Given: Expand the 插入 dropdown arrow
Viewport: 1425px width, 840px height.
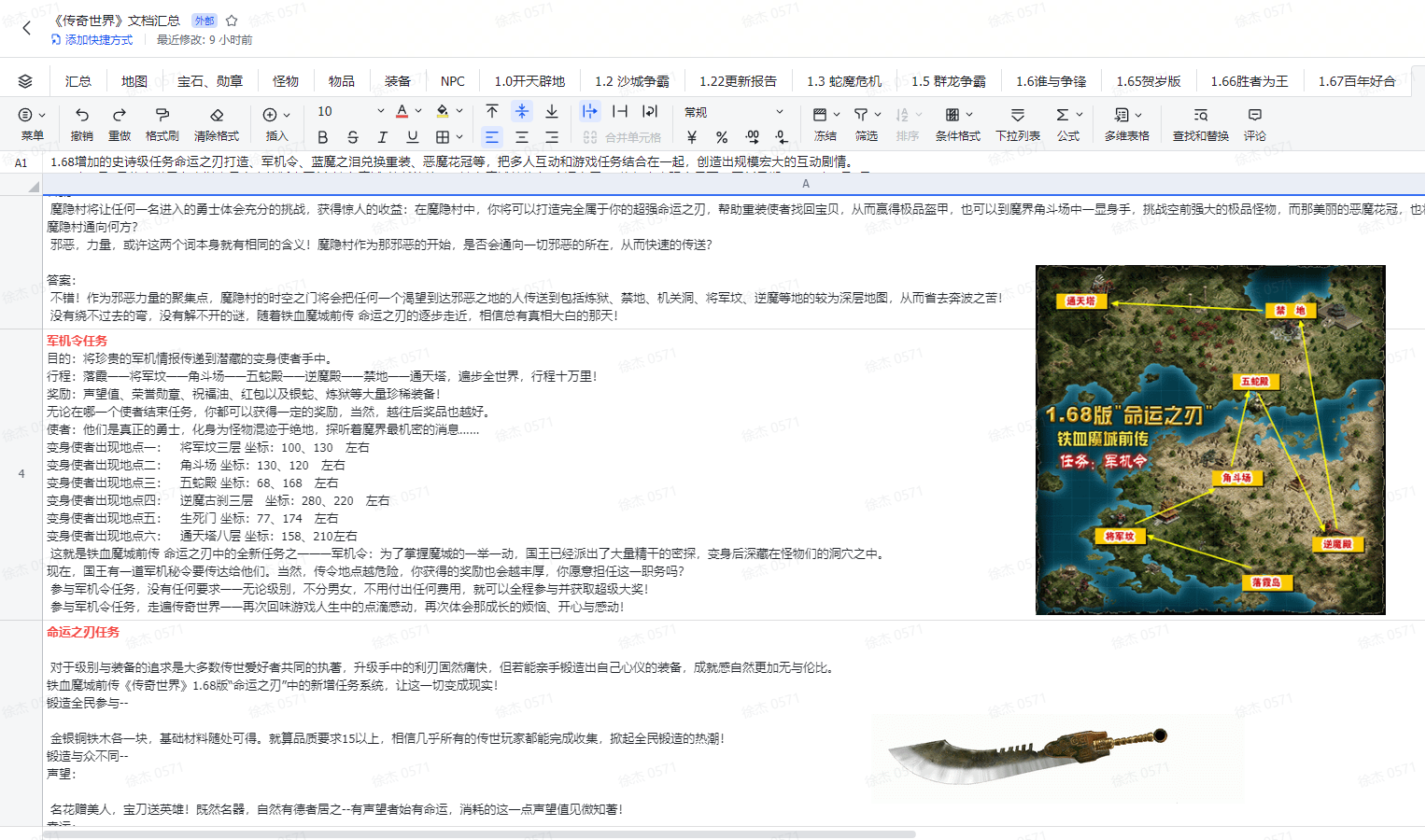Looking at the screenshot, I should click(x=287, y=115).
